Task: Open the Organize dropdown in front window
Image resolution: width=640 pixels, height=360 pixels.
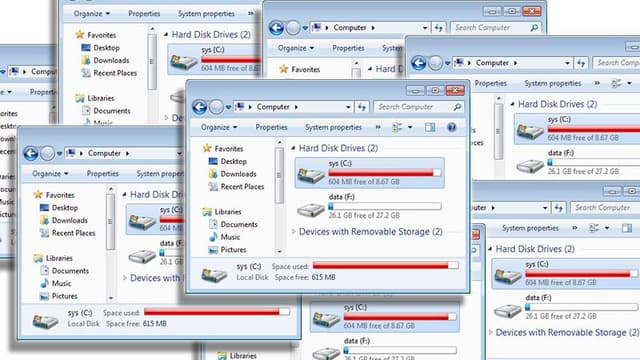Action: click(x=219, y=127)
